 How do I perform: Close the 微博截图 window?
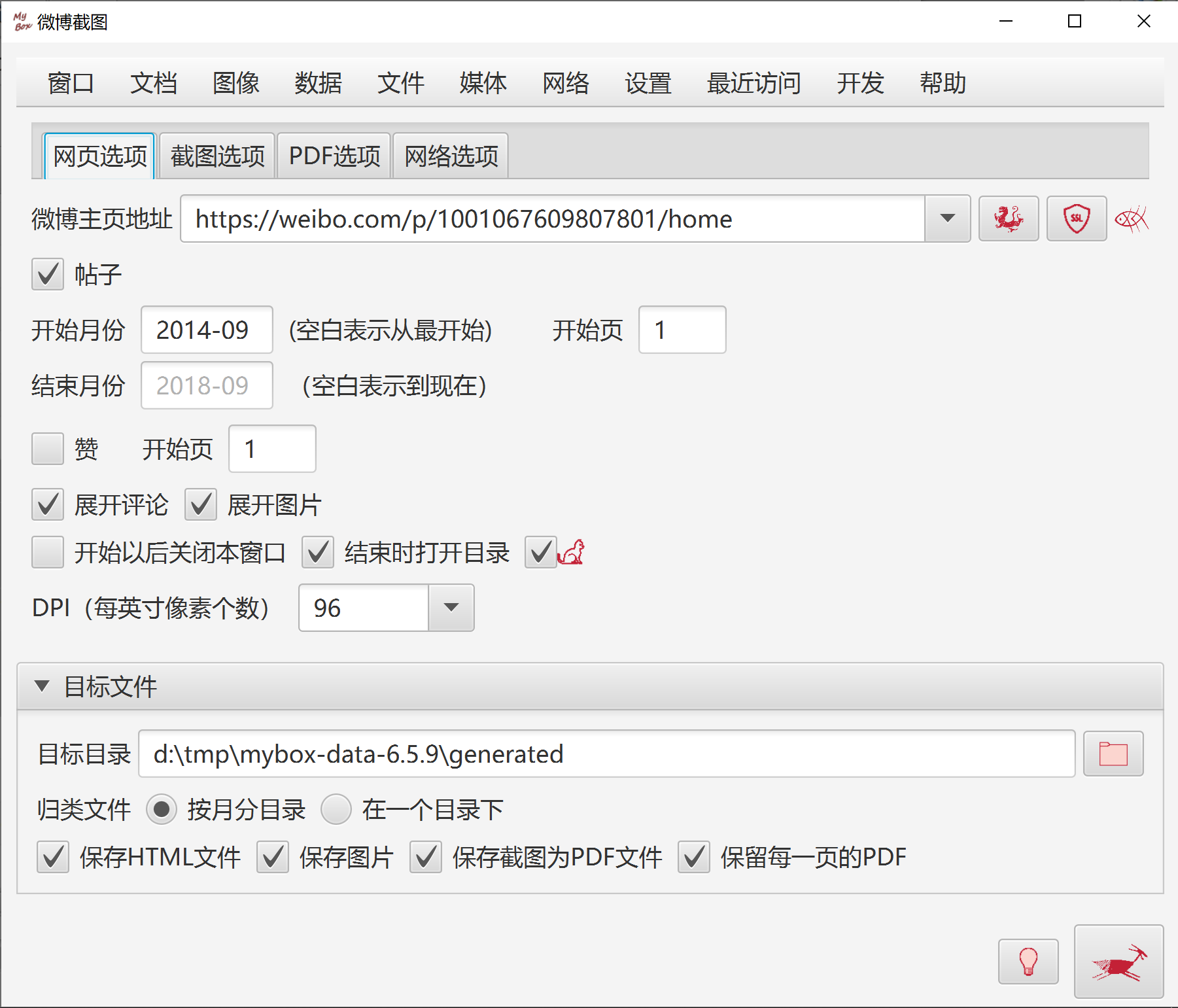[1144, 22]
